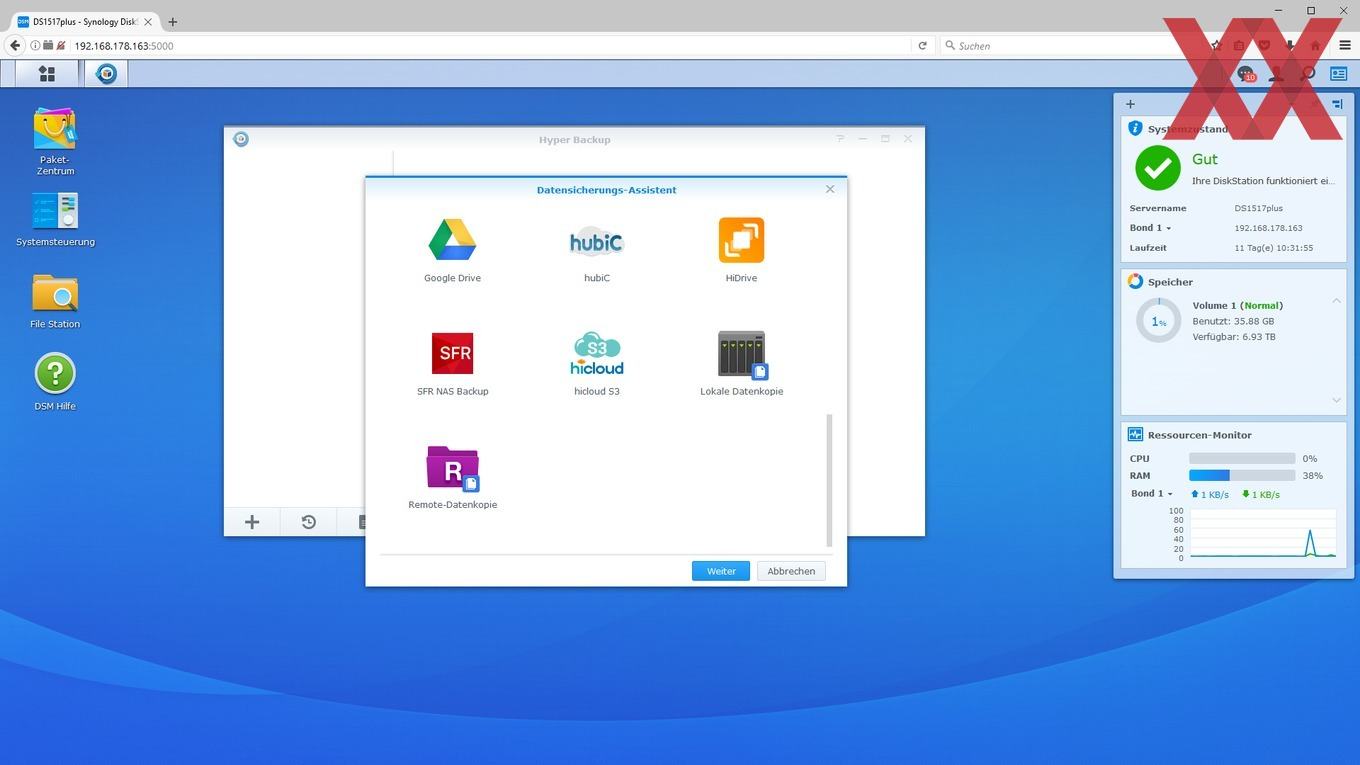
Task: Open File Station desktop icon
Action: (x=55, y=301)
